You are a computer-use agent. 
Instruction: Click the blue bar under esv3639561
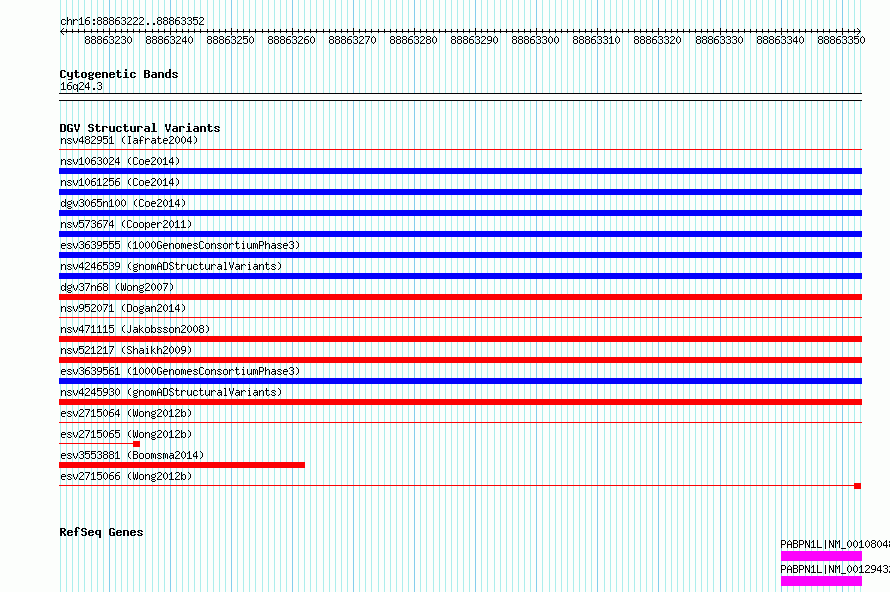tap(460, 381)
